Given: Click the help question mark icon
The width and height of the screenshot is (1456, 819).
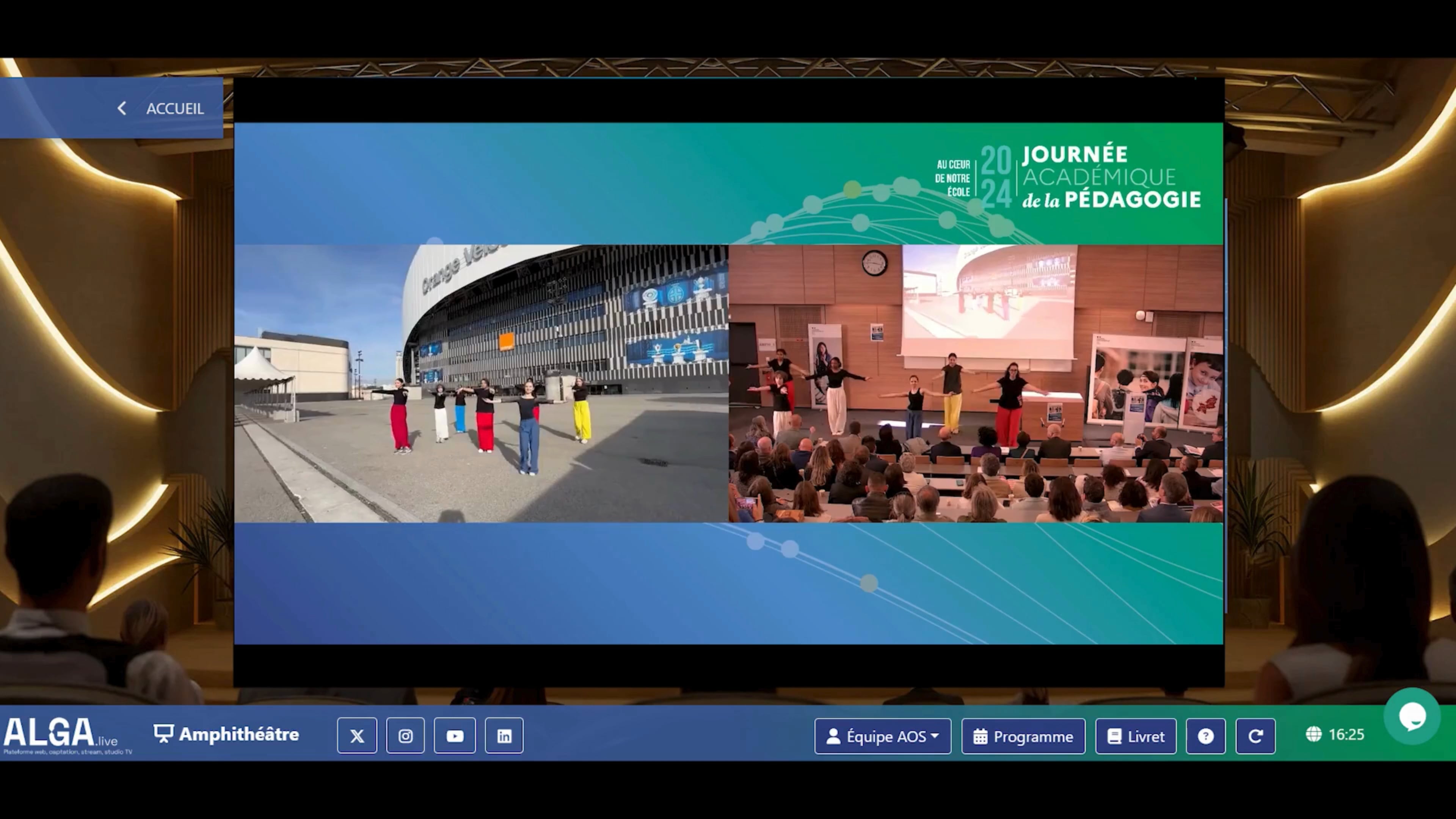Looking at the screenshot, I should 1205,736.
